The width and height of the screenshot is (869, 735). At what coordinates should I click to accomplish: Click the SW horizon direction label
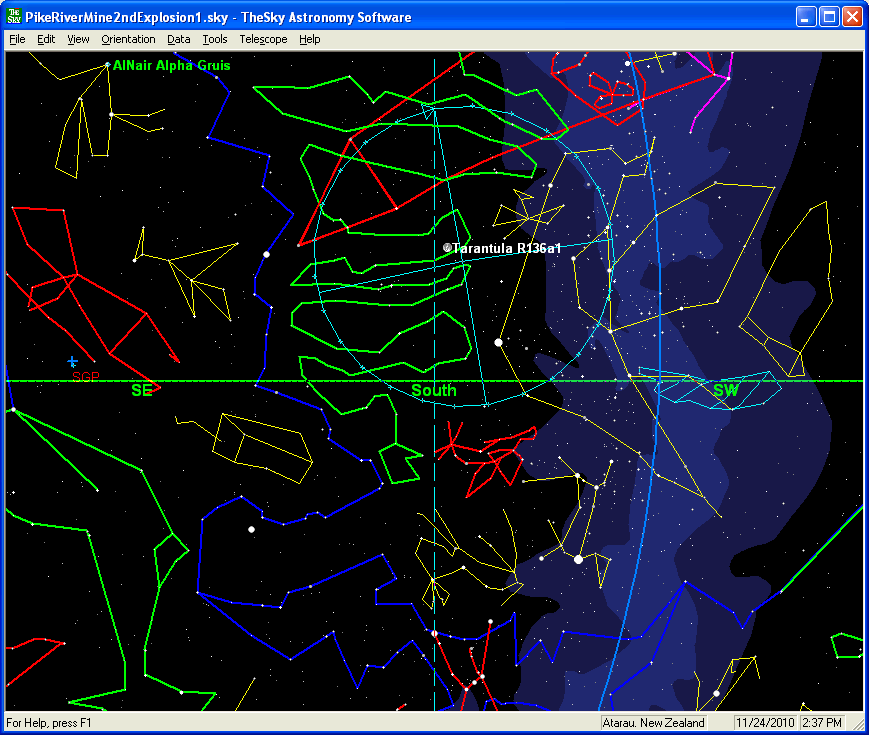pyautogui.click(x=725, y=391)
